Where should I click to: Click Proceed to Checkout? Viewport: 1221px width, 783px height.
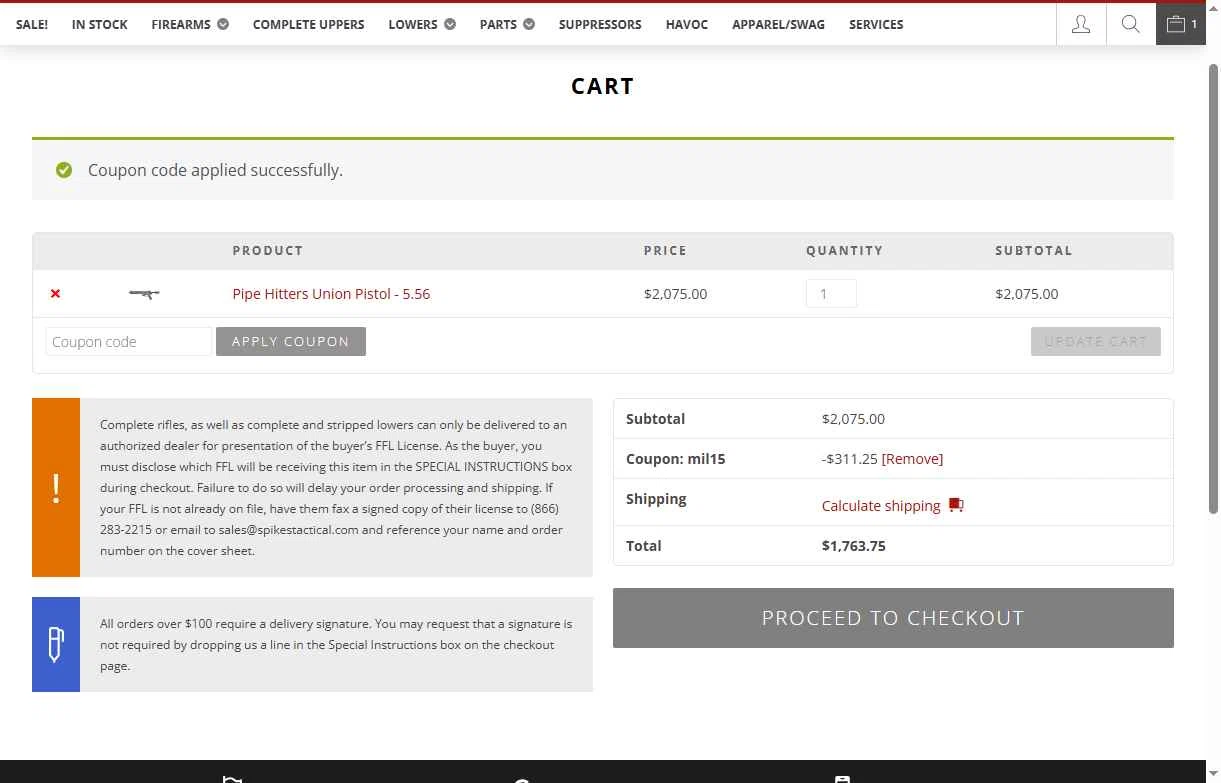[x=893, y=618]
